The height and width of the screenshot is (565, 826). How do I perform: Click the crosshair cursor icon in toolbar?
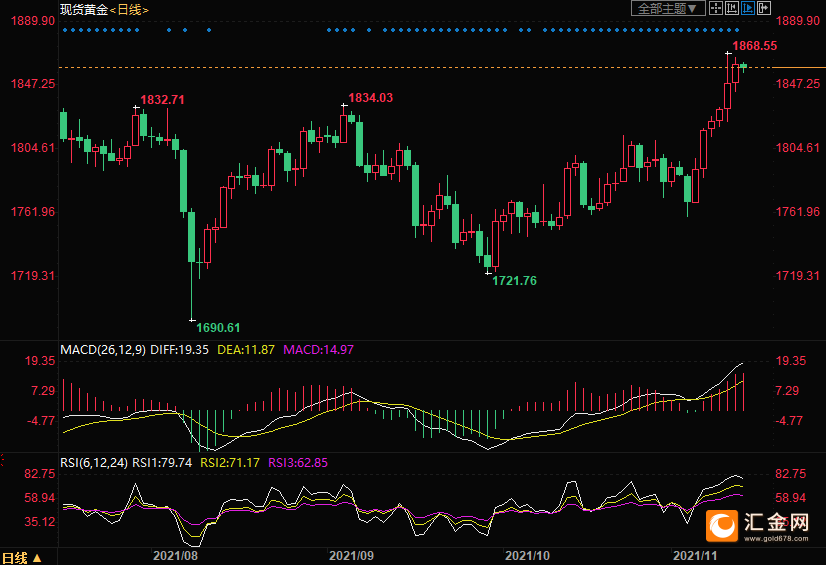coord(715,8)
